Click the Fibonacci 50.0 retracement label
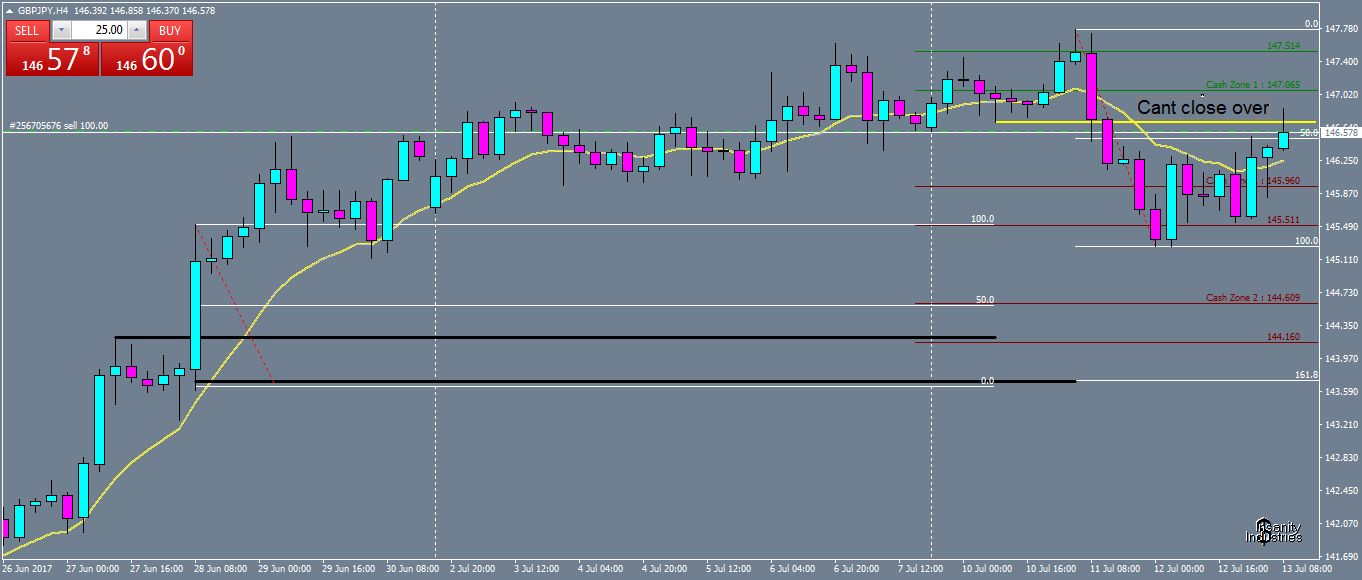 point(984,298)
